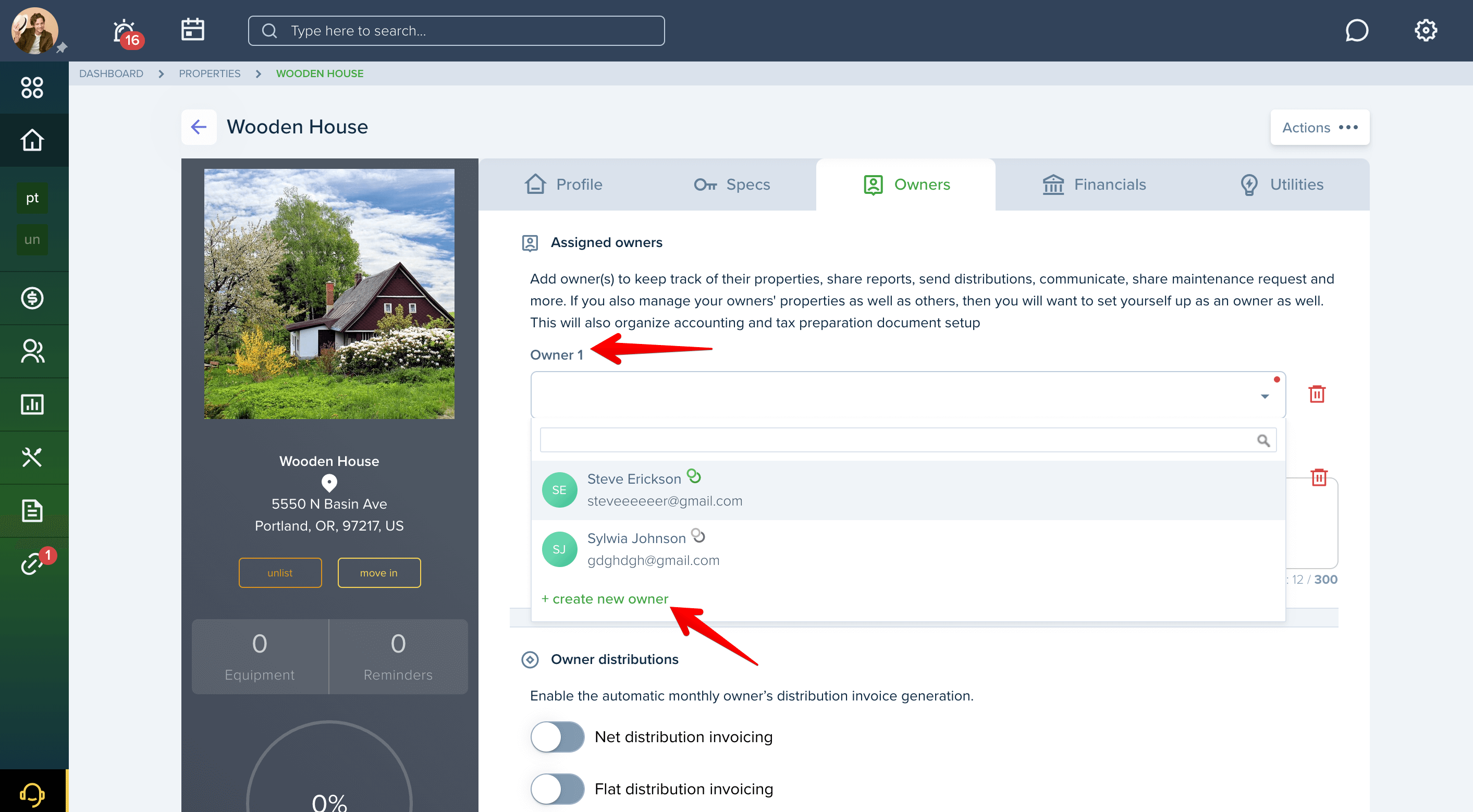Select the Owners tab

[x=906, y=184]
